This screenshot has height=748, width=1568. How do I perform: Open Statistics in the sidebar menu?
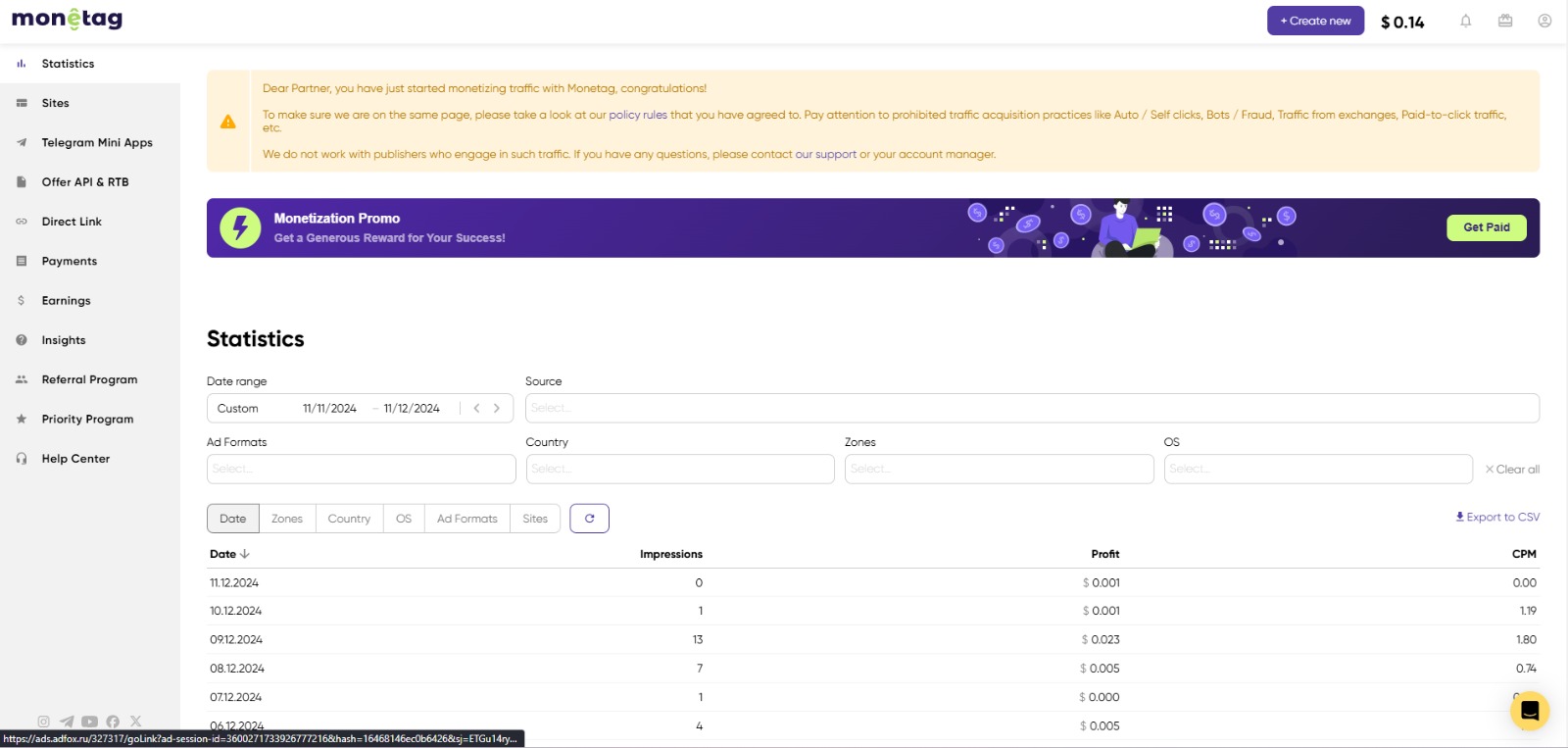90,64
